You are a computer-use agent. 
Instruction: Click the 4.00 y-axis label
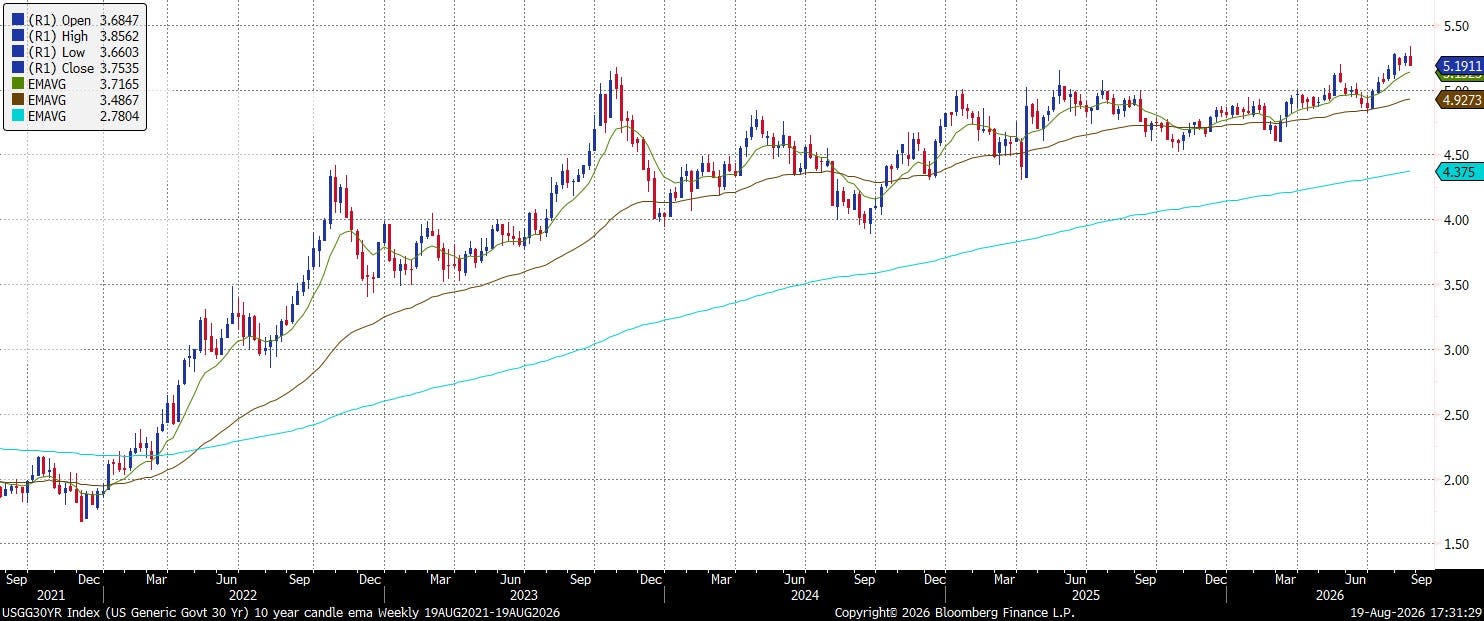point(1456,220)
